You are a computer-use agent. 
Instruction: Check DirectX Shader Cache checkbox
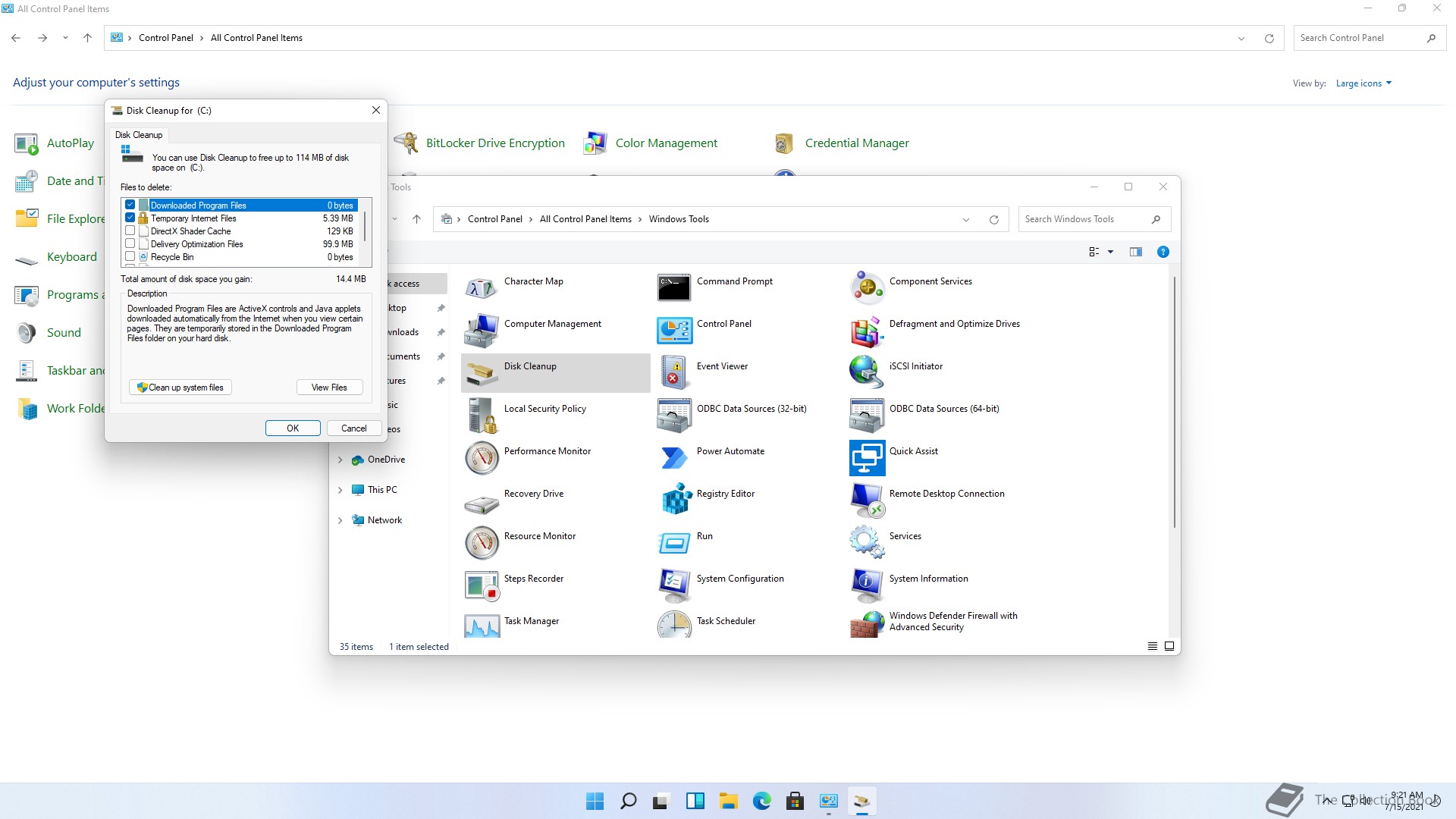point(130,231)
